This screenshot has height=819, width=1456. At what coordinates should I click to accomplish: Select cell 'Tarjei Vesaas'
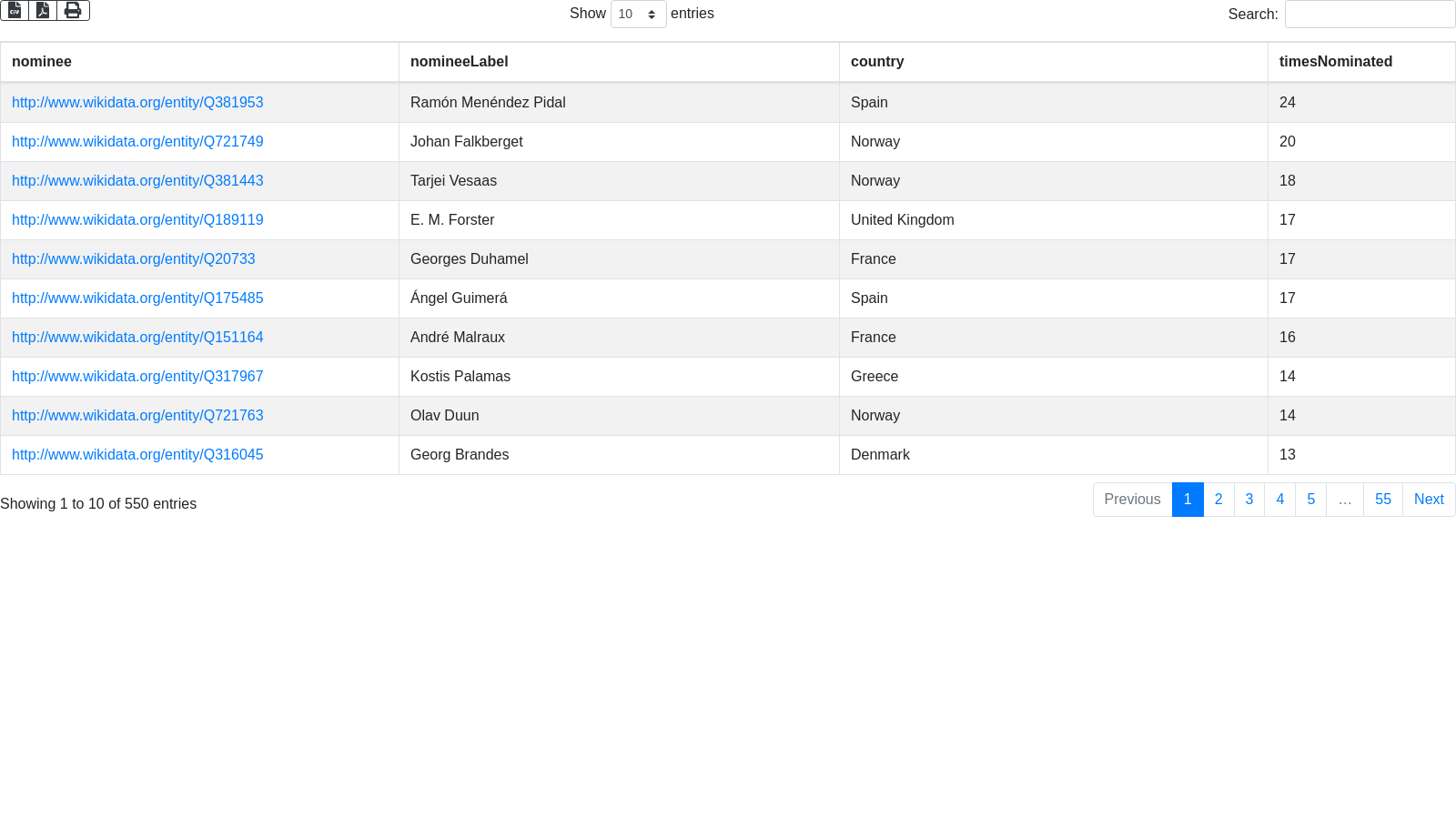point(619,181)
